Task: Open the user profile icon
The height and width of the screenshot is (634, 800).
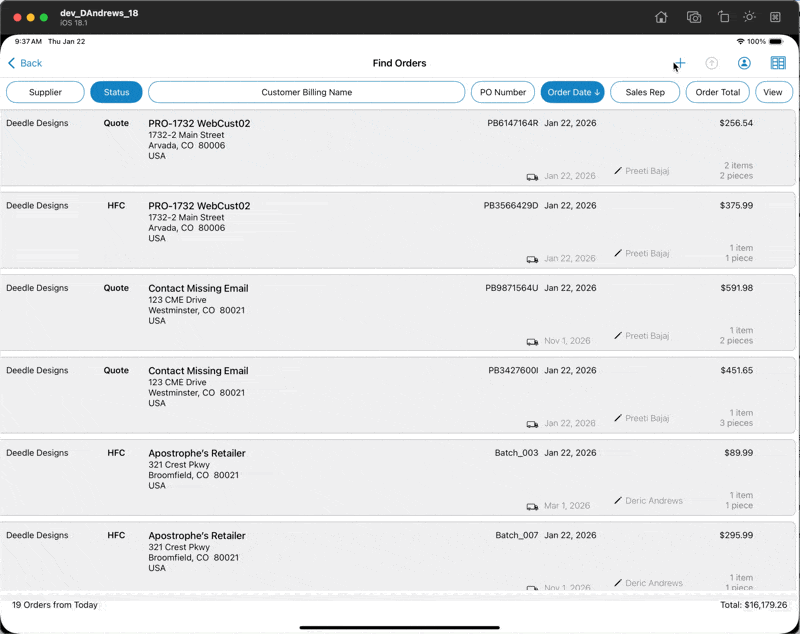Action: point(744,63)
